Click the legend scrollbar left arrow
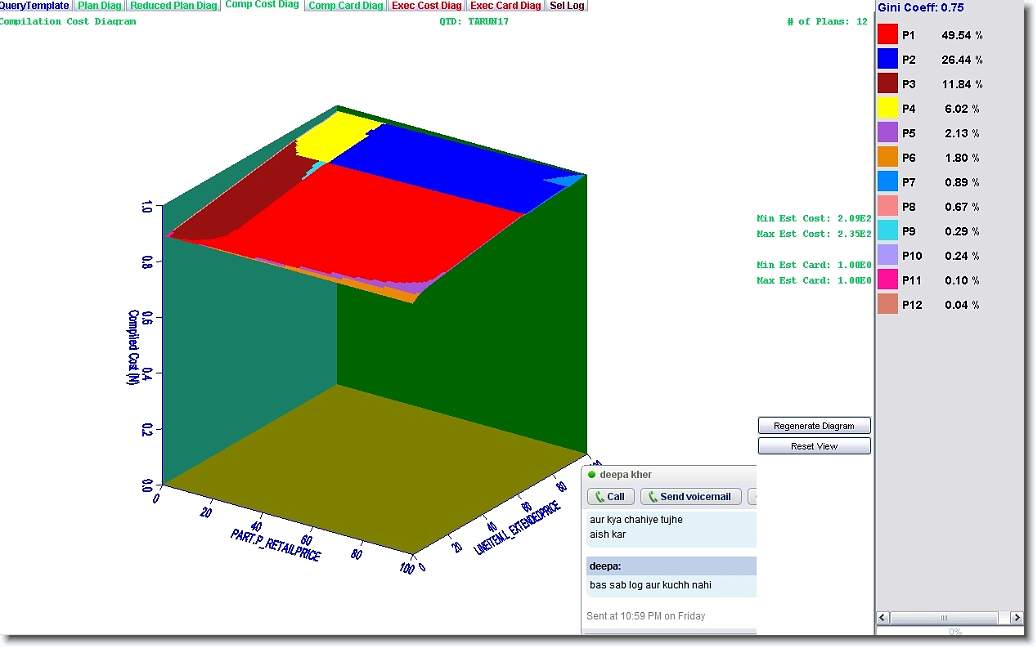This screenshot has width=1036, height=647. click(x=882, y=618)
